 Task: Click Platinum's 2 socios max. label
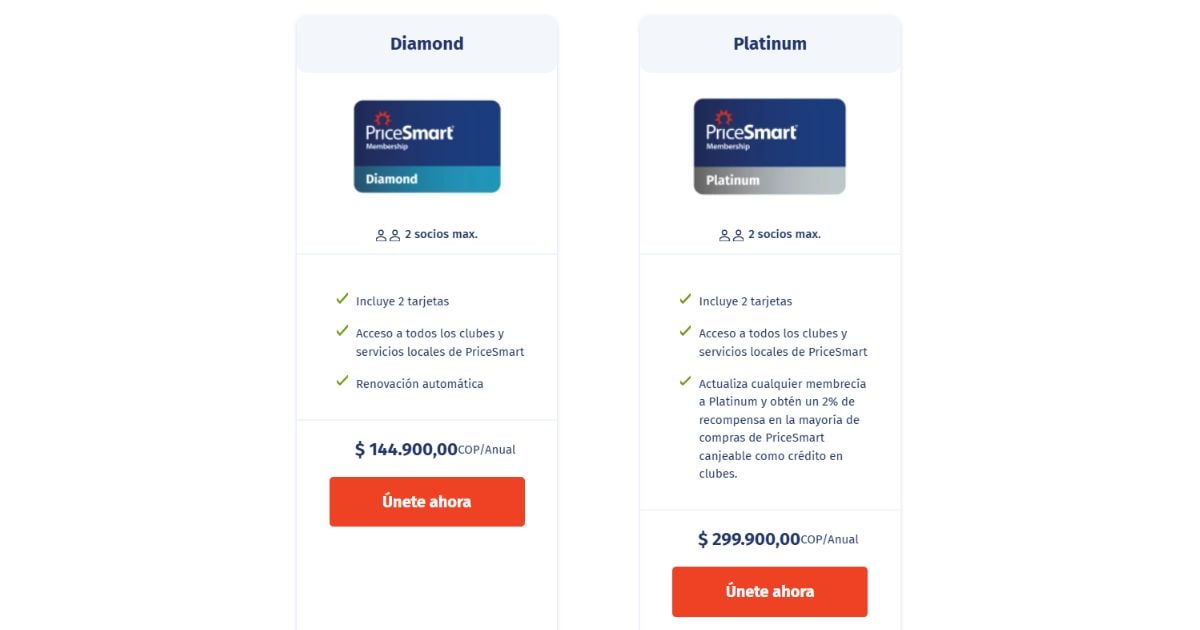click(x=784, y=234)
